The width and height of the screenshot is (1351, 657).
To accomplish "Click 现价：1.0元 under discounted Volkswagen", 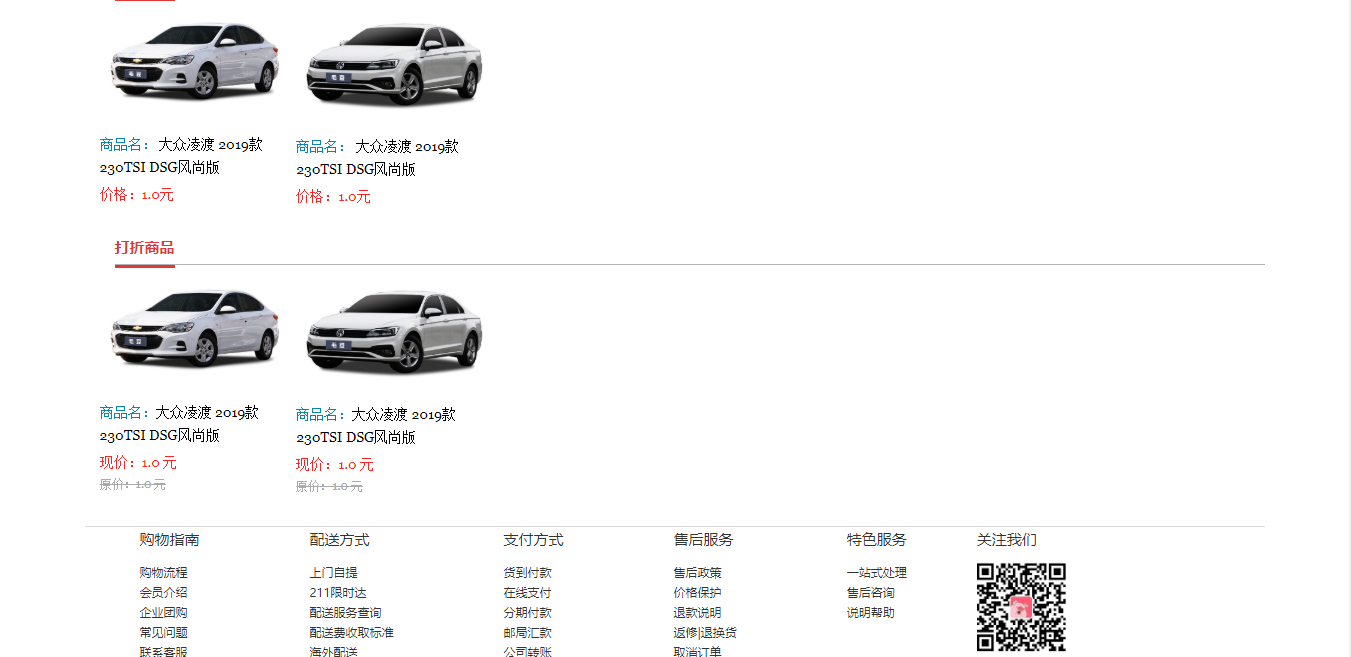I will point(334,465).
